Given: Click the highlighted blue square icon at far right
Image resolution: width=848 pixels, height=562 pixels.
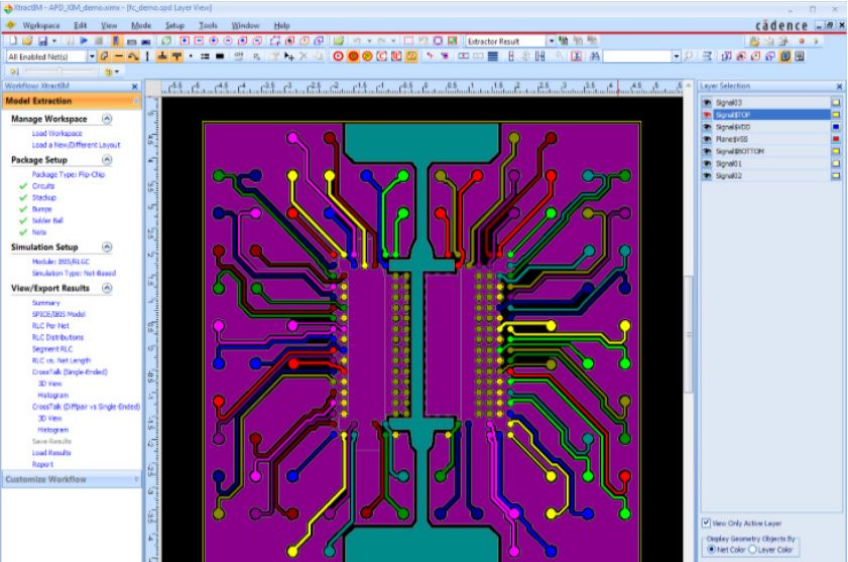Looking at the screenshot, I should (x=785, y=56).
